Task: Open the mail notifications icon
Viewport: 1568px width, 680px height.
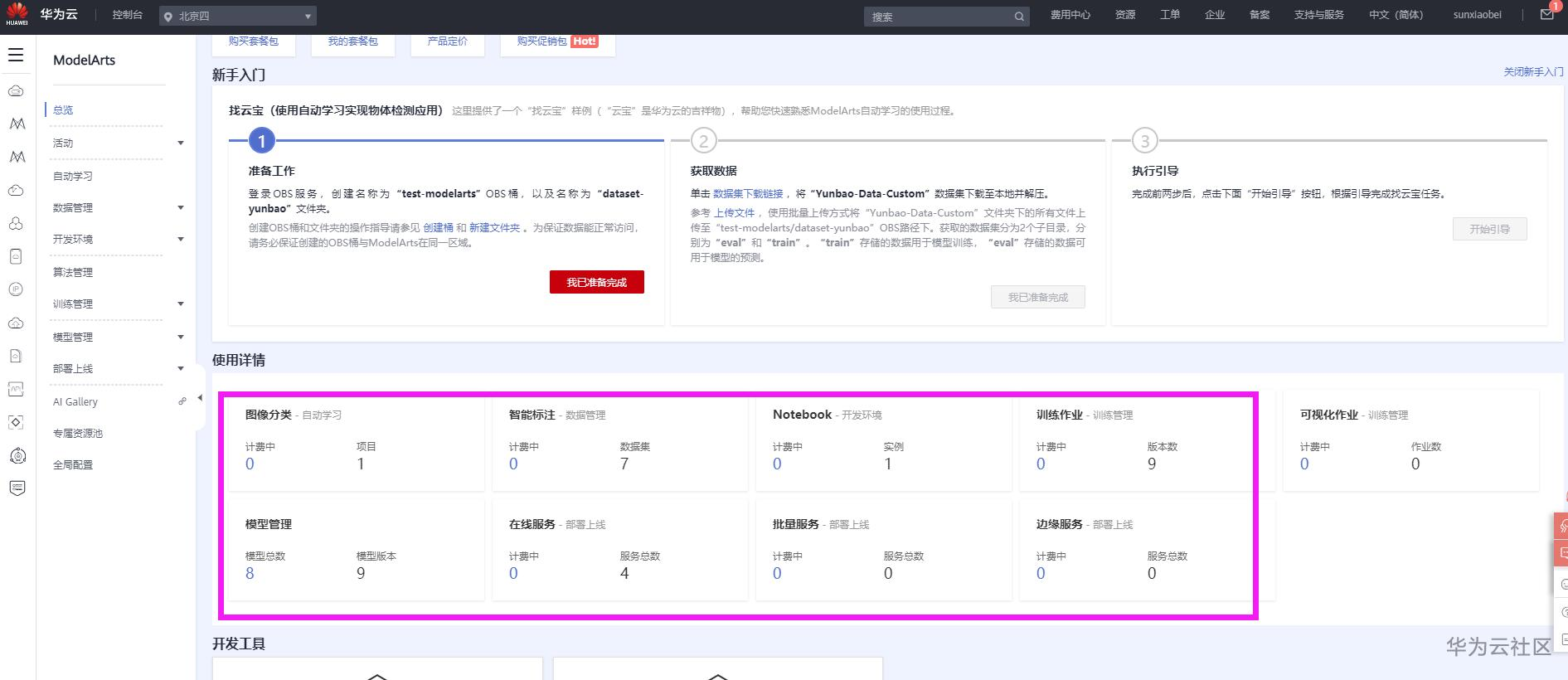Action: click(x=1546, y=14)
